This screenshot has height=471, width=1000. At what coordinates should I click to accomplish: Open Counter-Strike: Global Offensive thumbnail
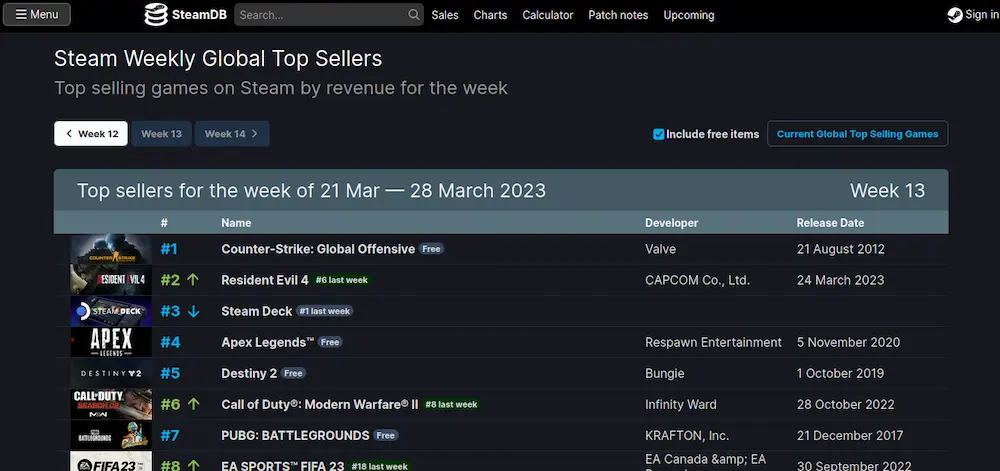(111, 249)
